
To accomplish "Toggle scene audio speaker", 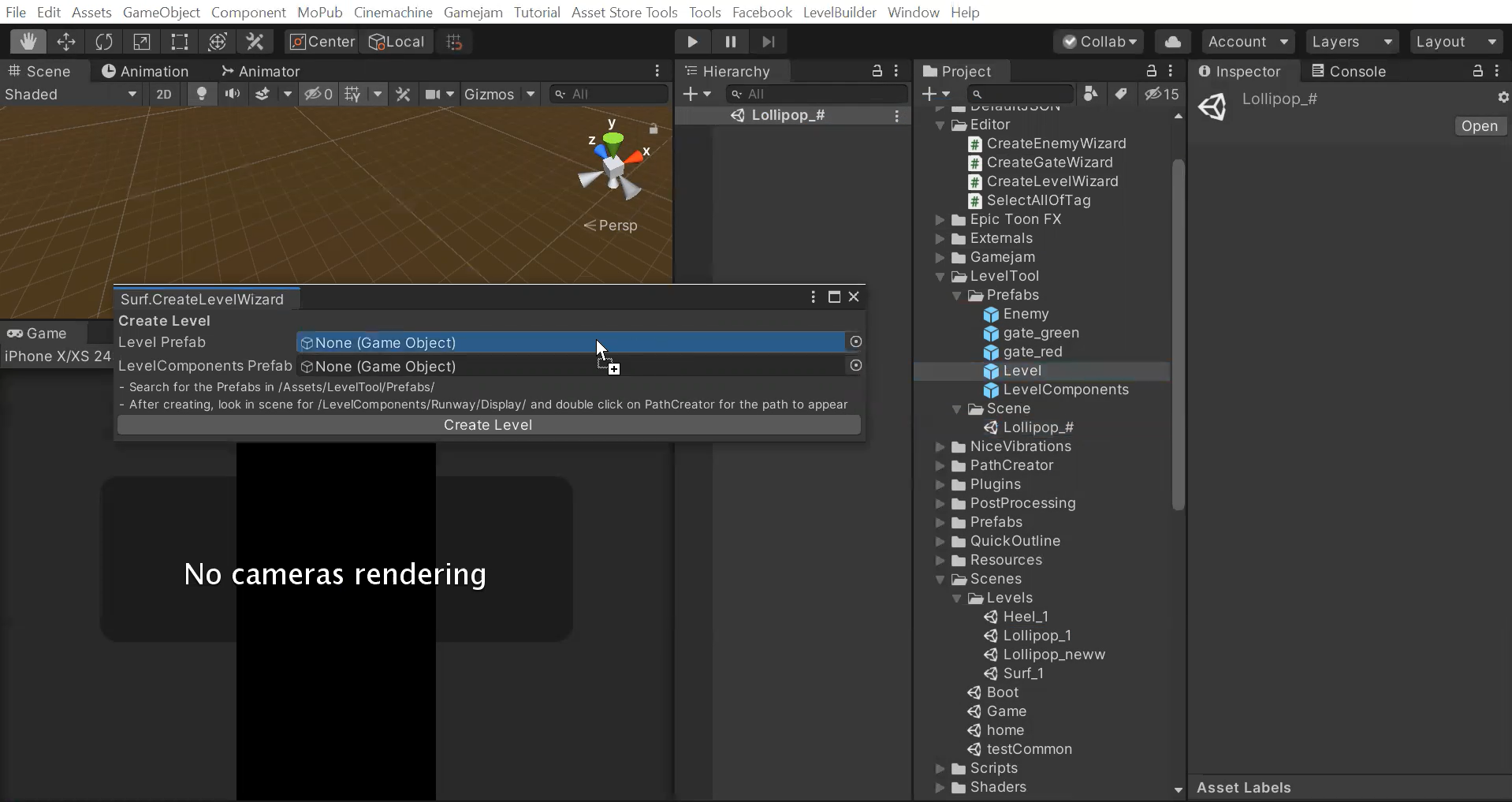I will tap(233, 95).
